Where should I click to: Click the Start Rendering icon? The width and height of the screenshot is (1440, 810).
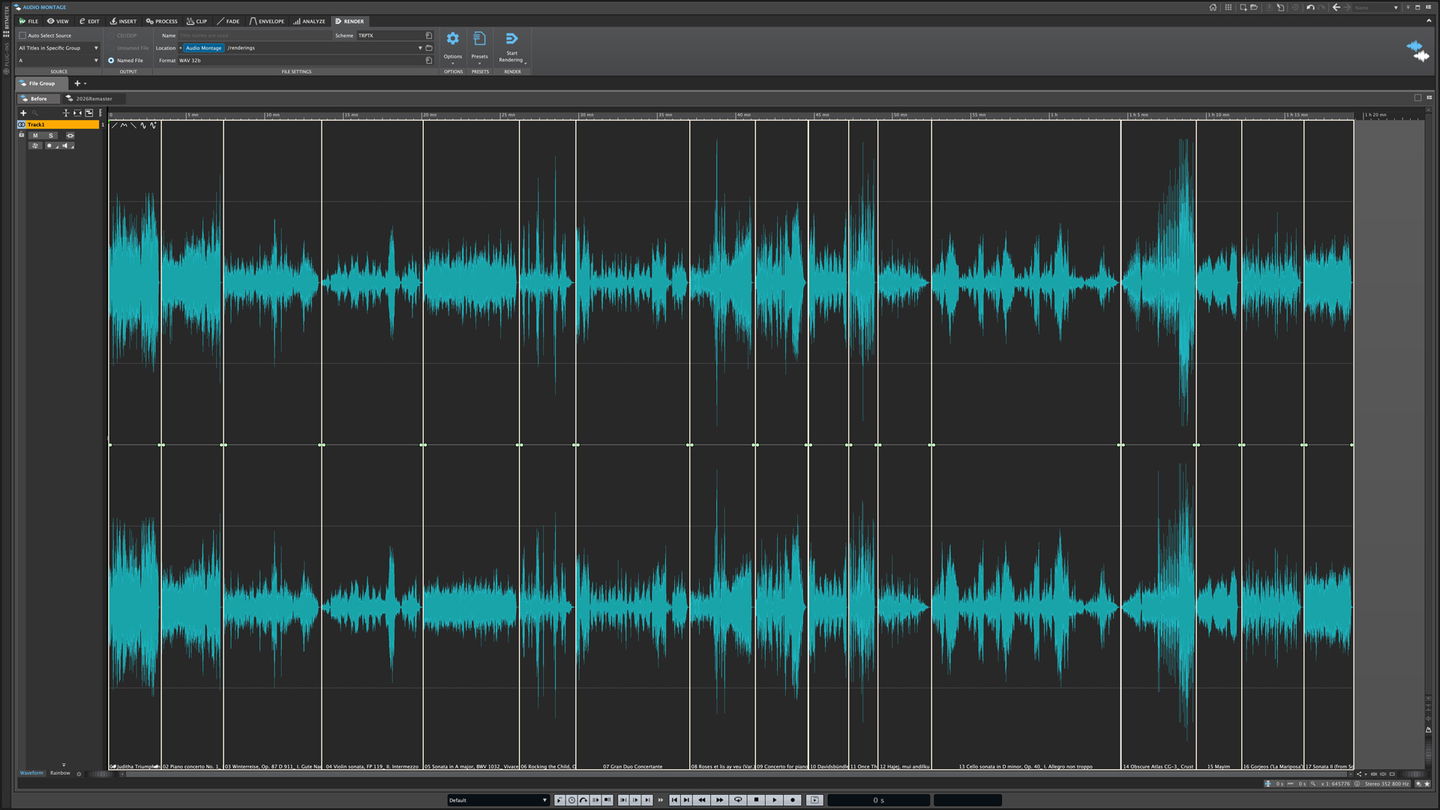point(512,39)
